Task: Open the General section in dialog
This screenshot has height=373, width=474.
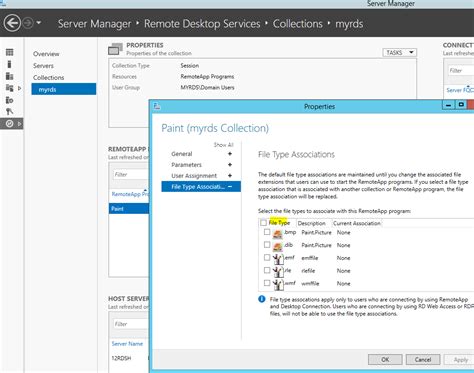Action: [182, 154]
